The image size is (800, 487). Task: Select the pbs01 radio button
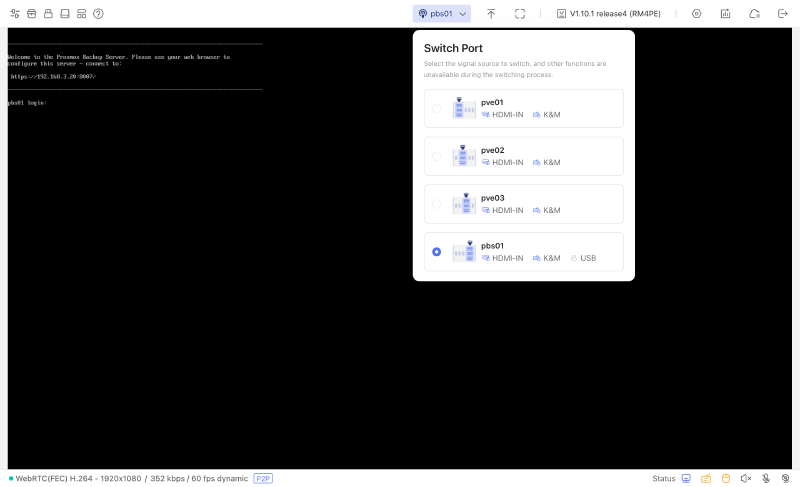tap(436, 252)
